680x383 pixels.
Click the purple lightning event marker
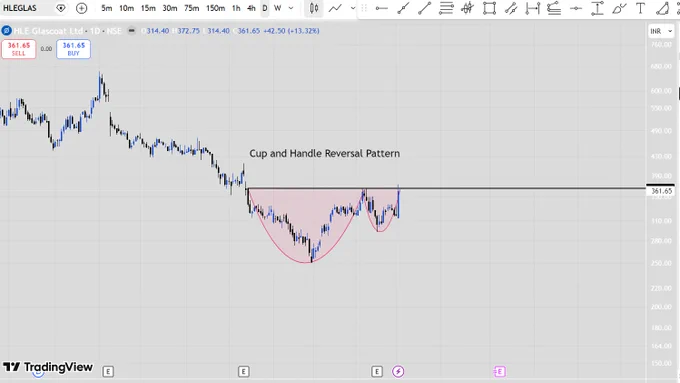click(x=398, y=371)
